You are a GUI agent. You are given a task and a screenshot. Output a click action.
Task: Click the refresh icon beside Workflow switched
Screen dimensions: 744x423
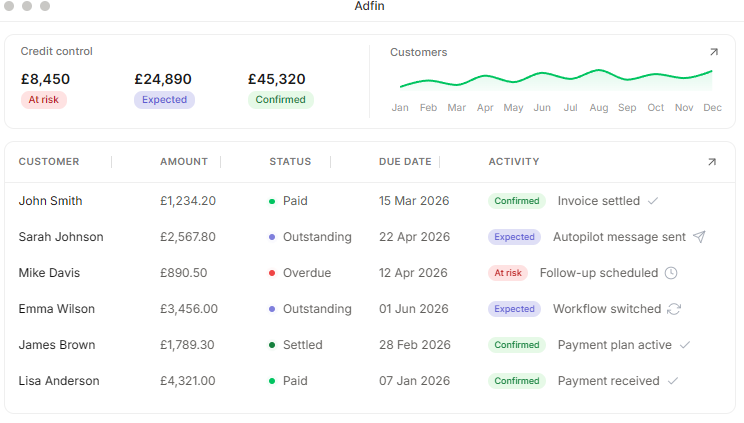pos(674,309)
